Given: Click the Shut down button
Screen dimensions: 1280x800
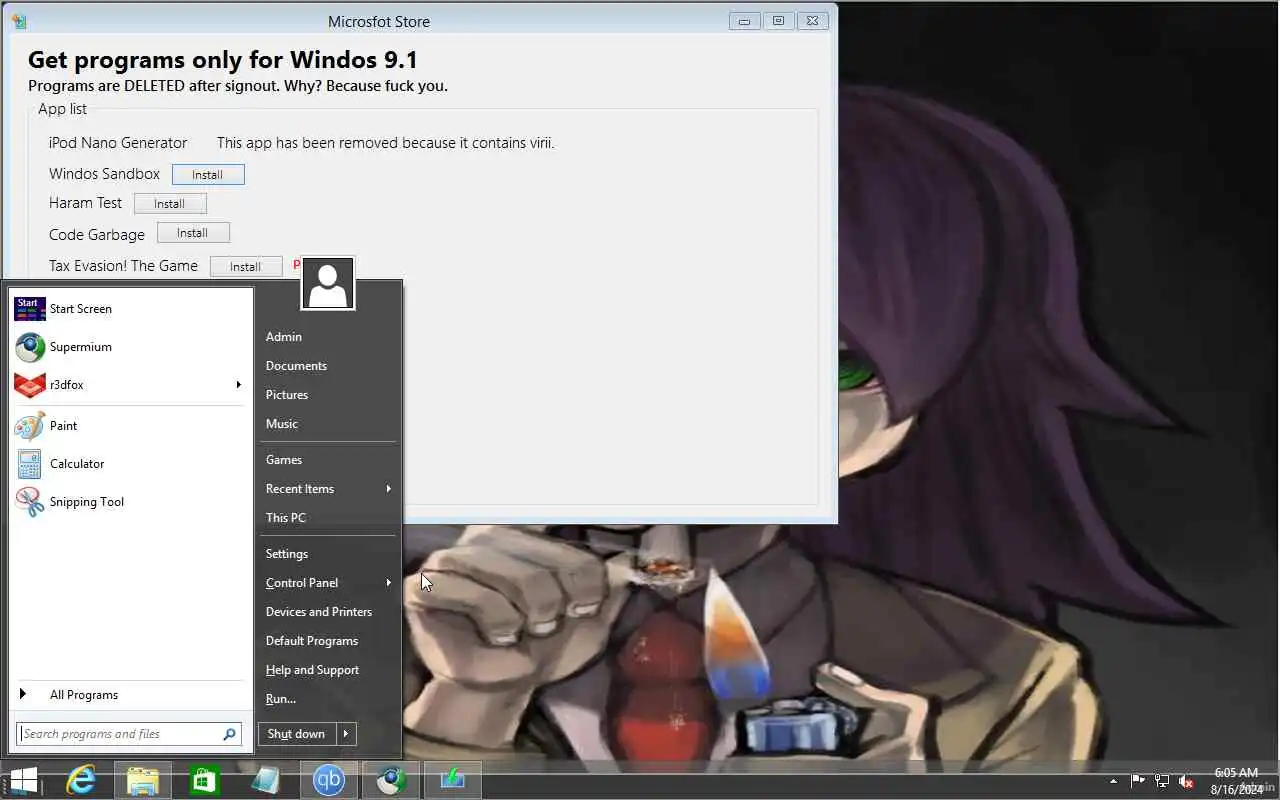Looking at the screenshot, I should (297, 734).
